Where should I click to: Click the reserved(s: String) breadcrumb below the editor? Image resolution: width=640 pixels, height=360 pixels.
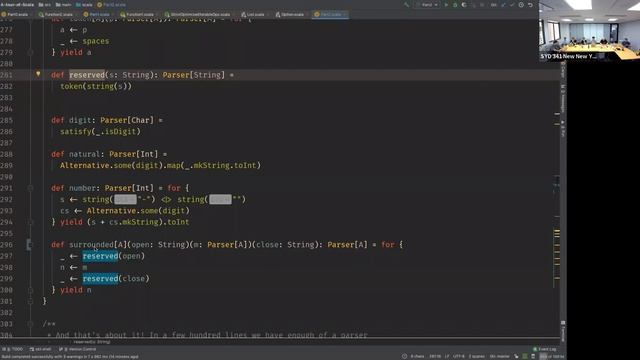click(x=92, y=342)
